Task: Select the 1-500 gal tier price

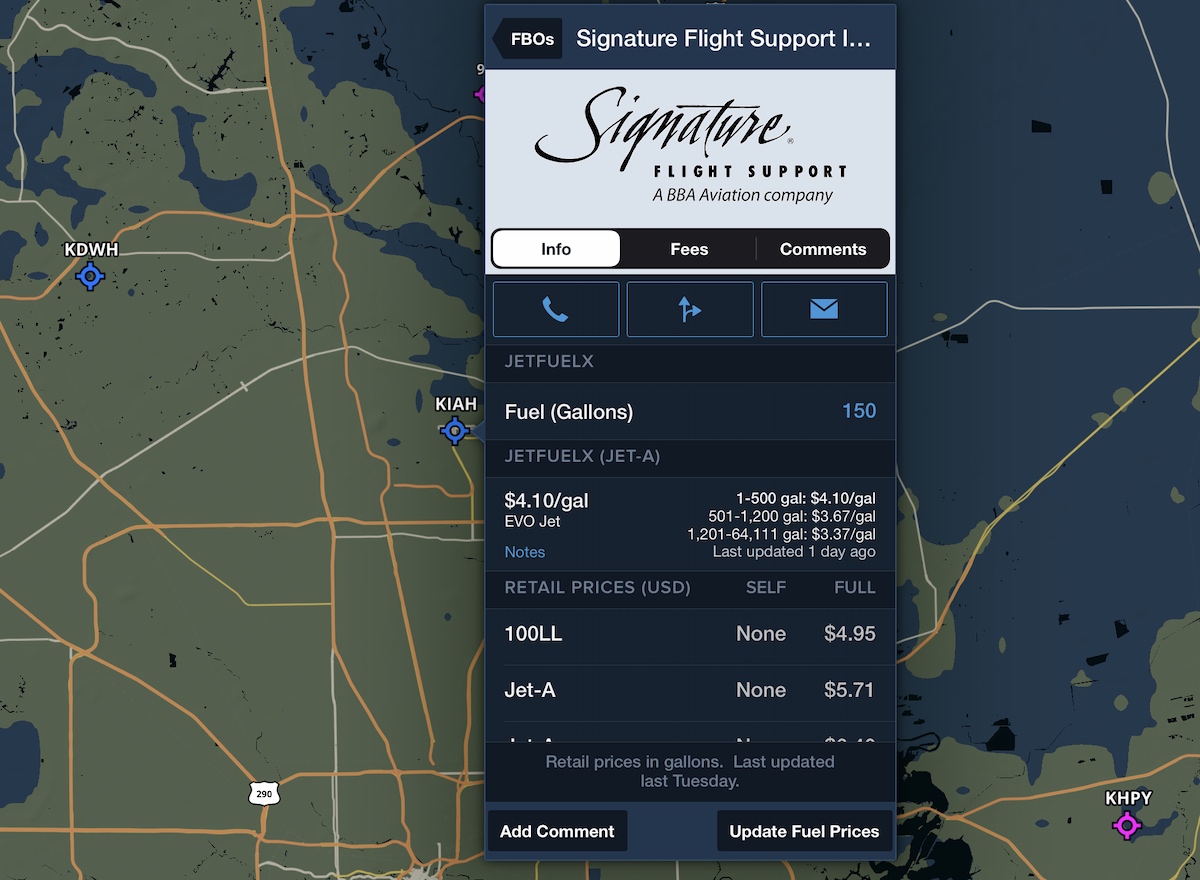Action: pyautogui.click(x=806, y=498)
